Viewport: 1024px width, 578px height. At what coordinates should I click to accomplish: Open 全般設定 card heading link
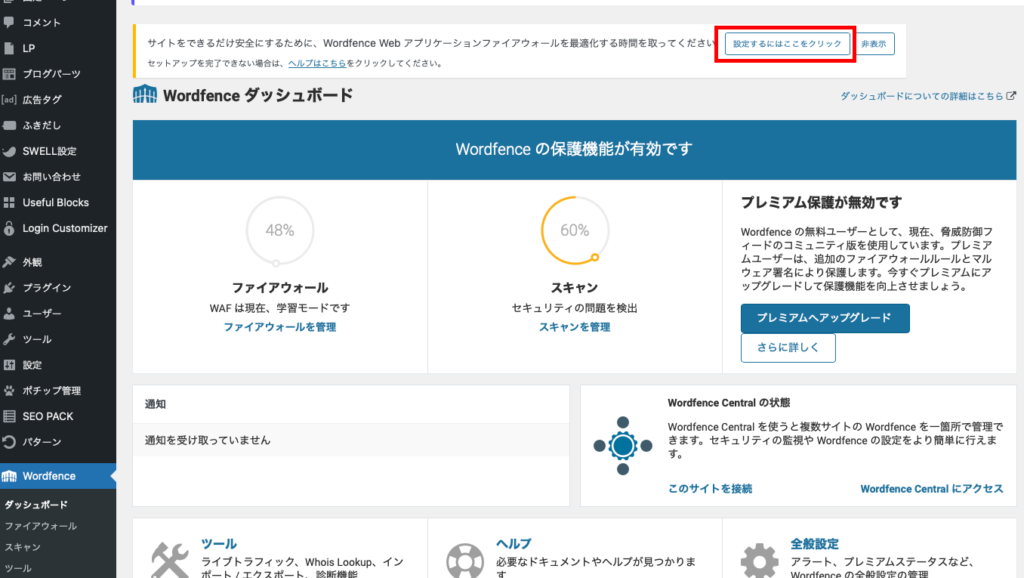click(814, 543)
